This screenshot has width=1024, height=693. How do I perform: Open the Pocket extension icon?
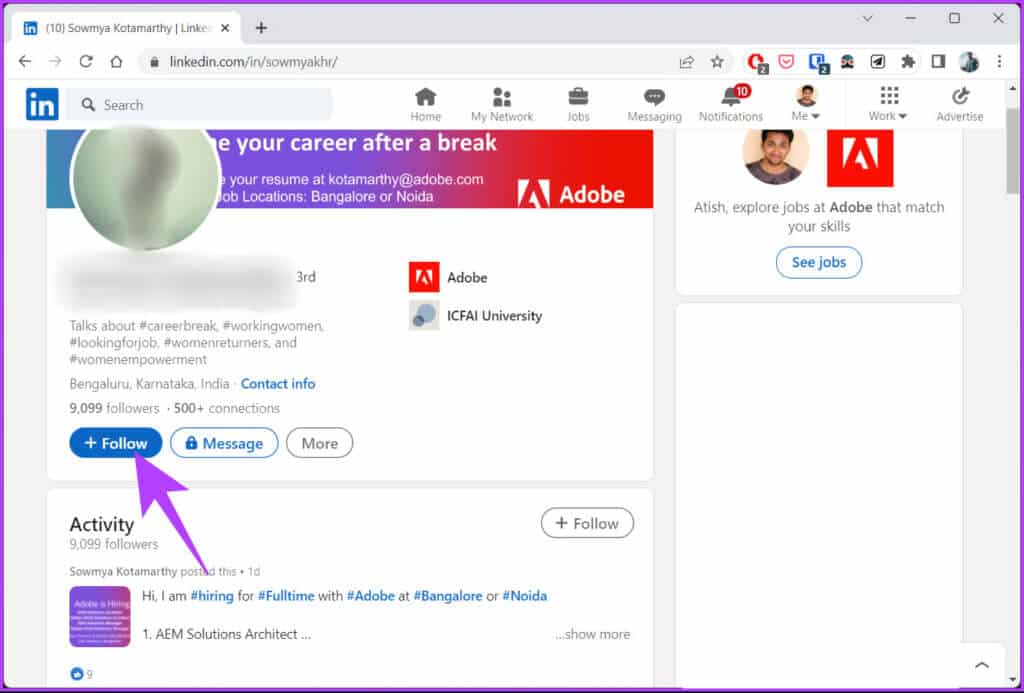coord(786,62)
